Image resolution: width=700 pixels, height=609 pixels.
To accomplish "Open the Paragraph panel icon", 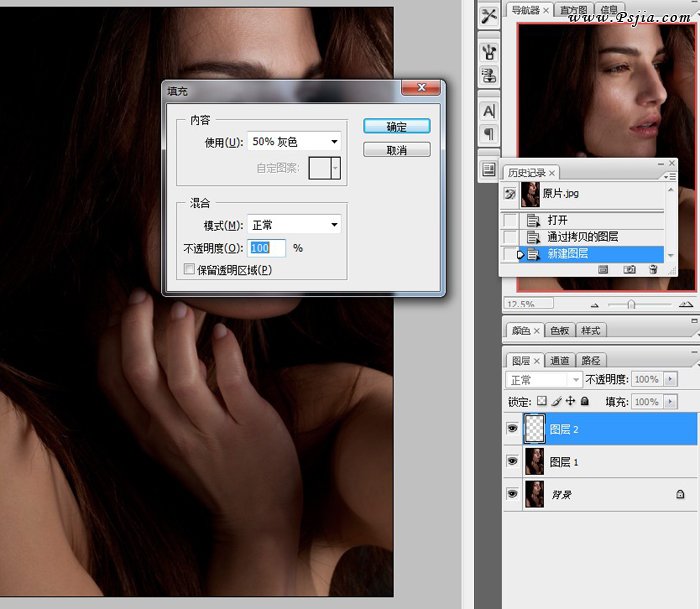I will tap(489, 134).
